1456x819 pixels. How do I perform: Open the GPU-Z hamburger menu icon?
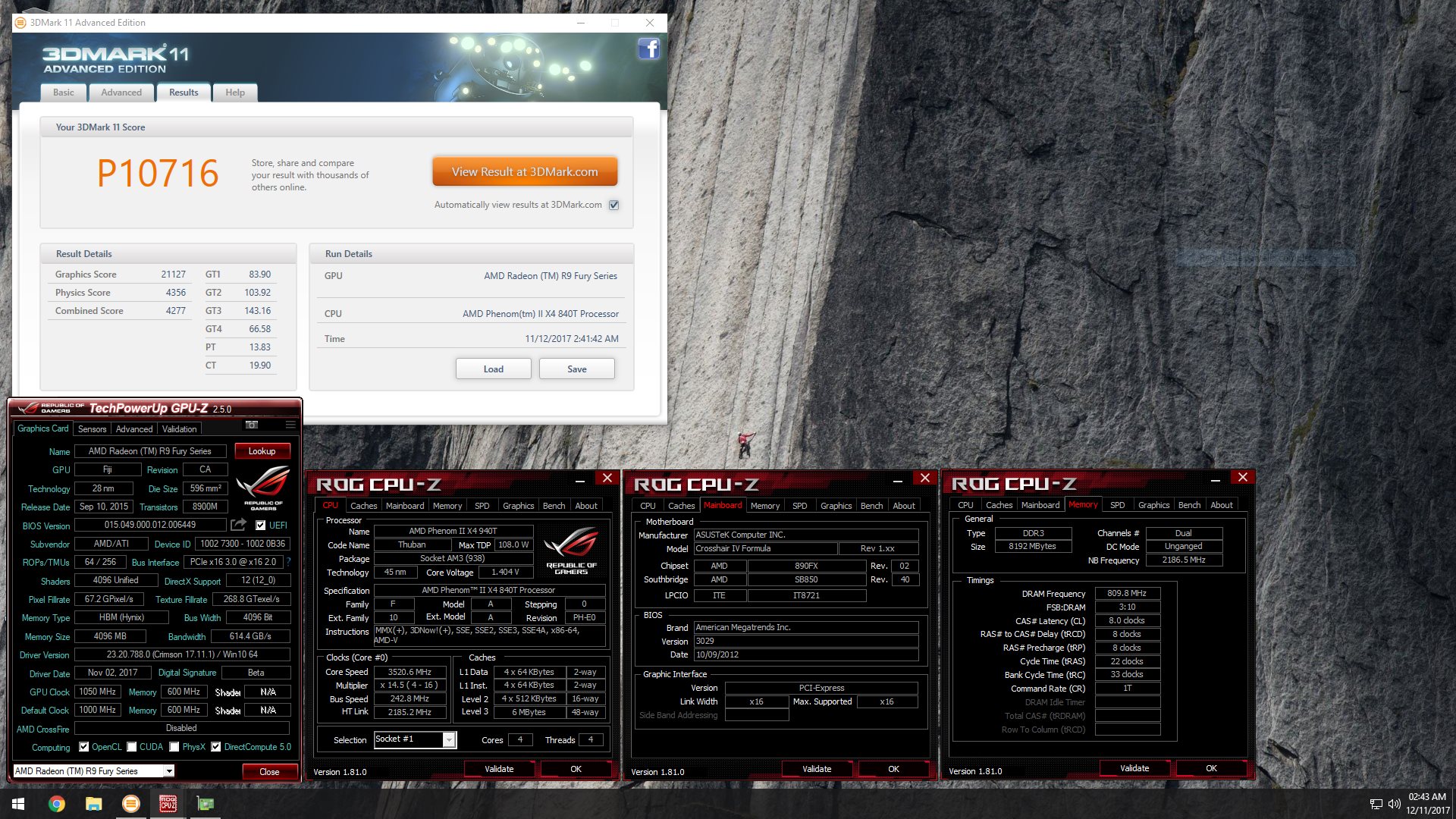click(x=290, y=425)
